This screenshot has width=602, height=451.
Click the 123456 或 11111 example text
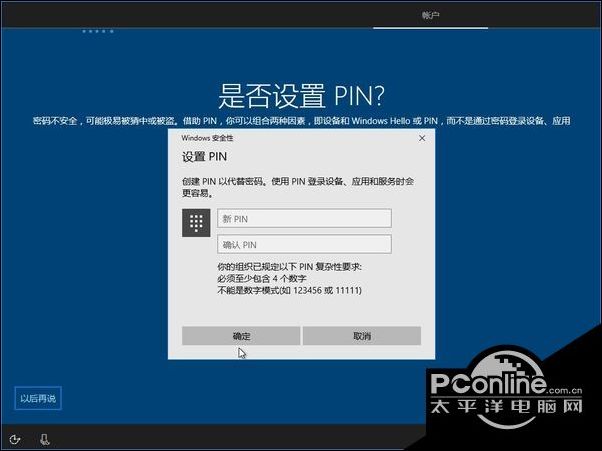[x=327, y=290]
